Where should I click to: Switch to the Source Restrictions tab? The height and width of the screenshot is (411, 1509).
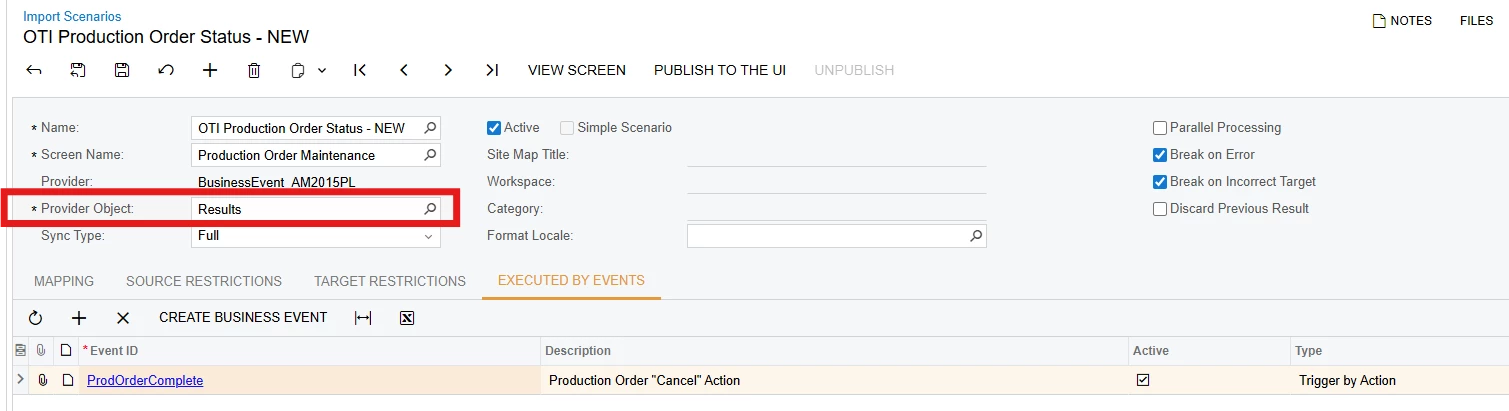coord(204,281)
